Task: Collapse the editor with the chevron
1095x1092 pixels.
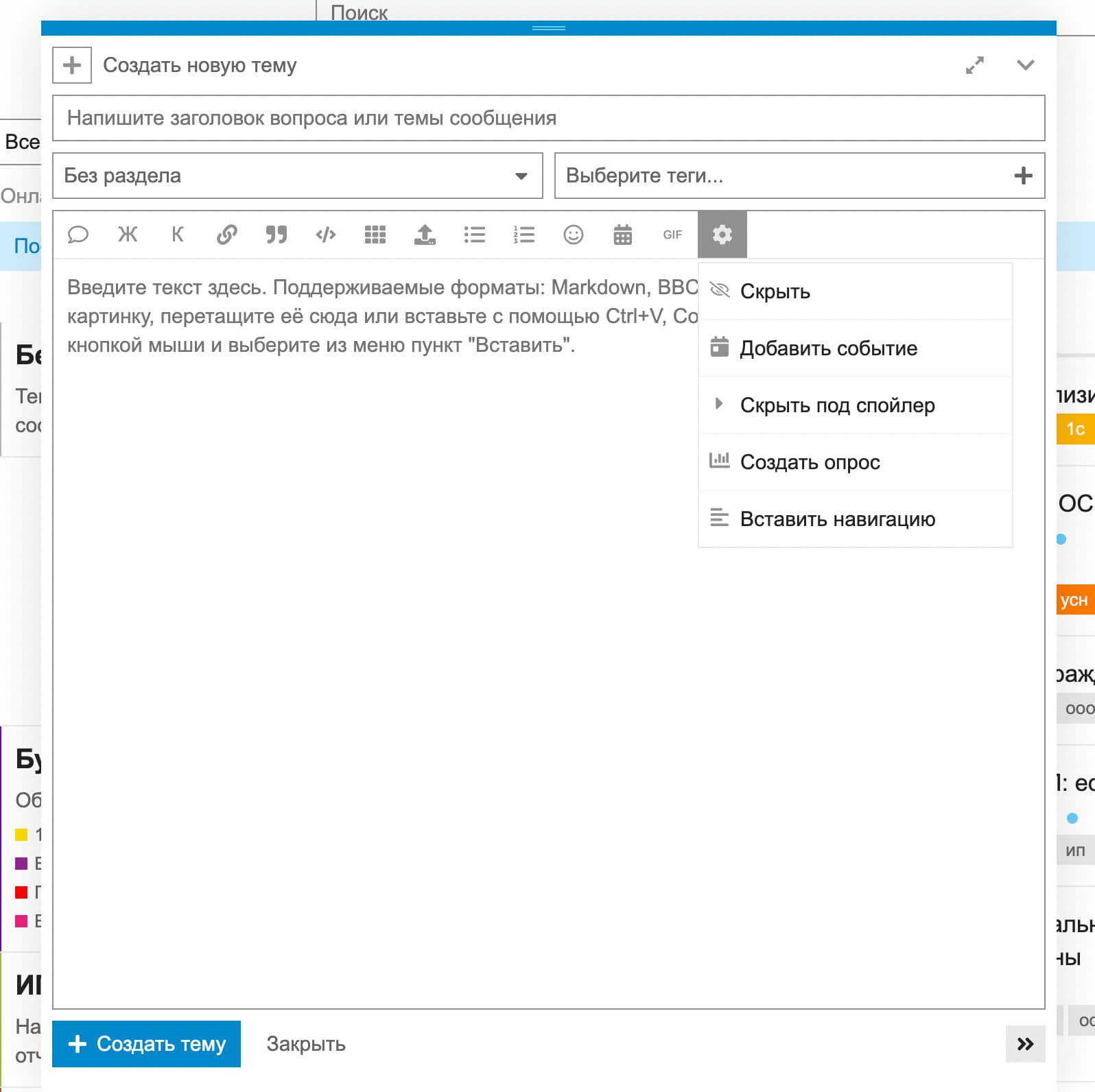Action: [x=1026, y=65]
